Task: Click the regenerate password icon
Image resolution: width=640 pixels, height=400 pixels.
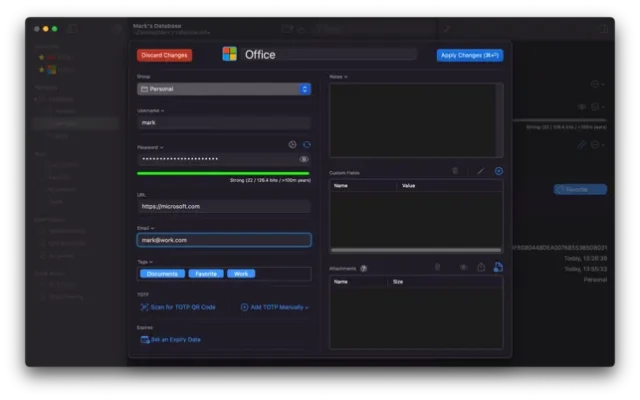Action: [306, 145]
